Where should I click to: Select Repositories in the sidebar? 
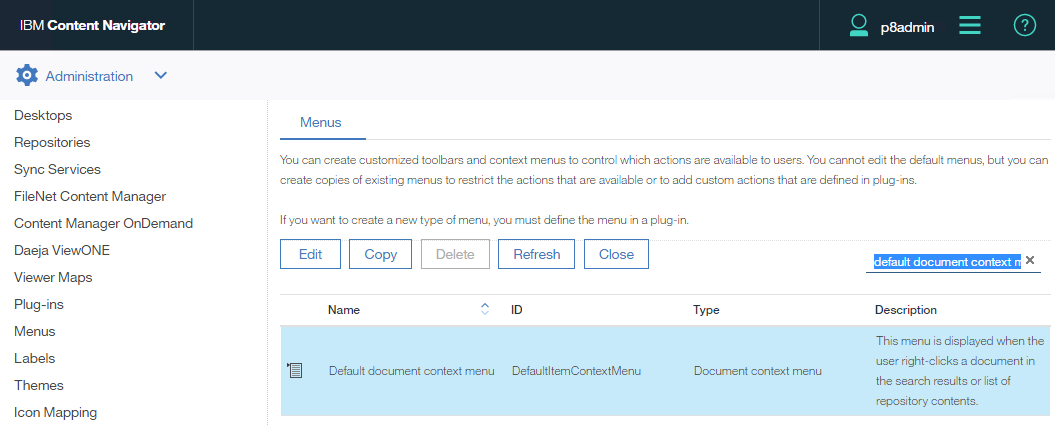point(52,143)
